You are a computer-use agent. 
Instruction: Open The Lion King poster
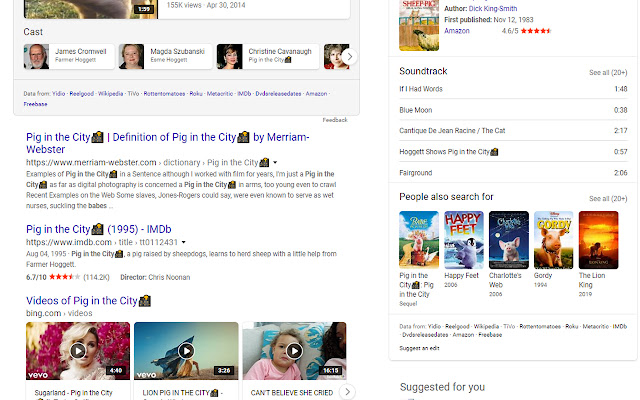[x=598, y=240]
